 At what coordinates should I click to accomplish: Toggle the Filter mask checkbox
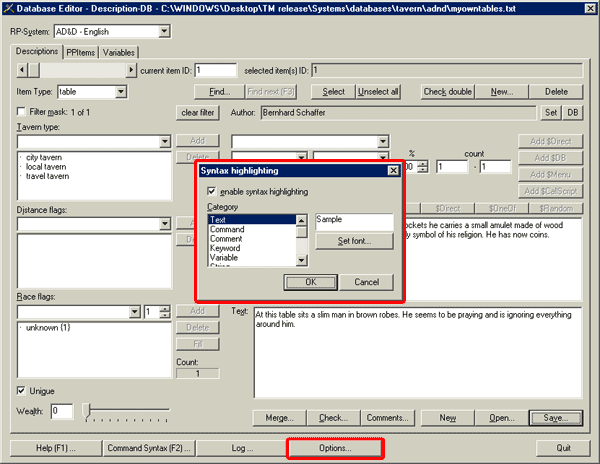23,112
